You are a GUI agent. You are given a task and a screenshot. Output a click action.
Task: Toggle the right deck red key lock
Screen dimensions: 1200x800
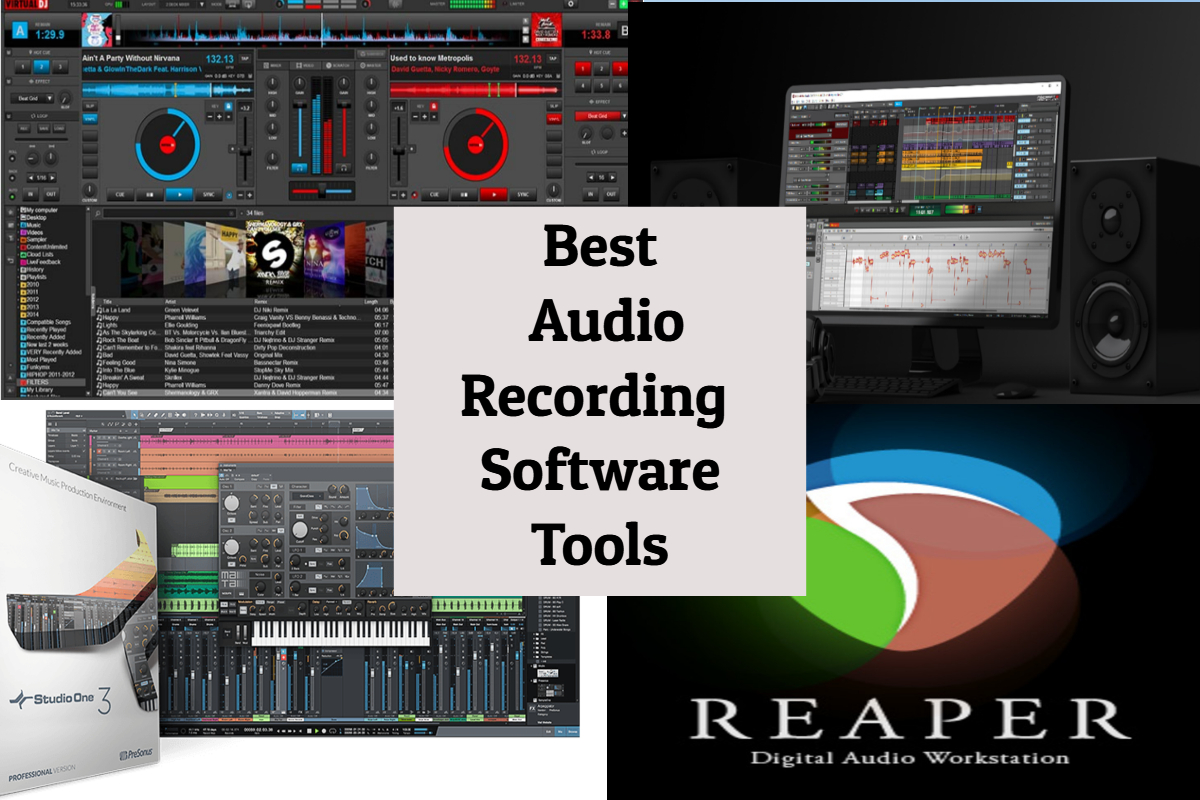click(x=434, y=106)
